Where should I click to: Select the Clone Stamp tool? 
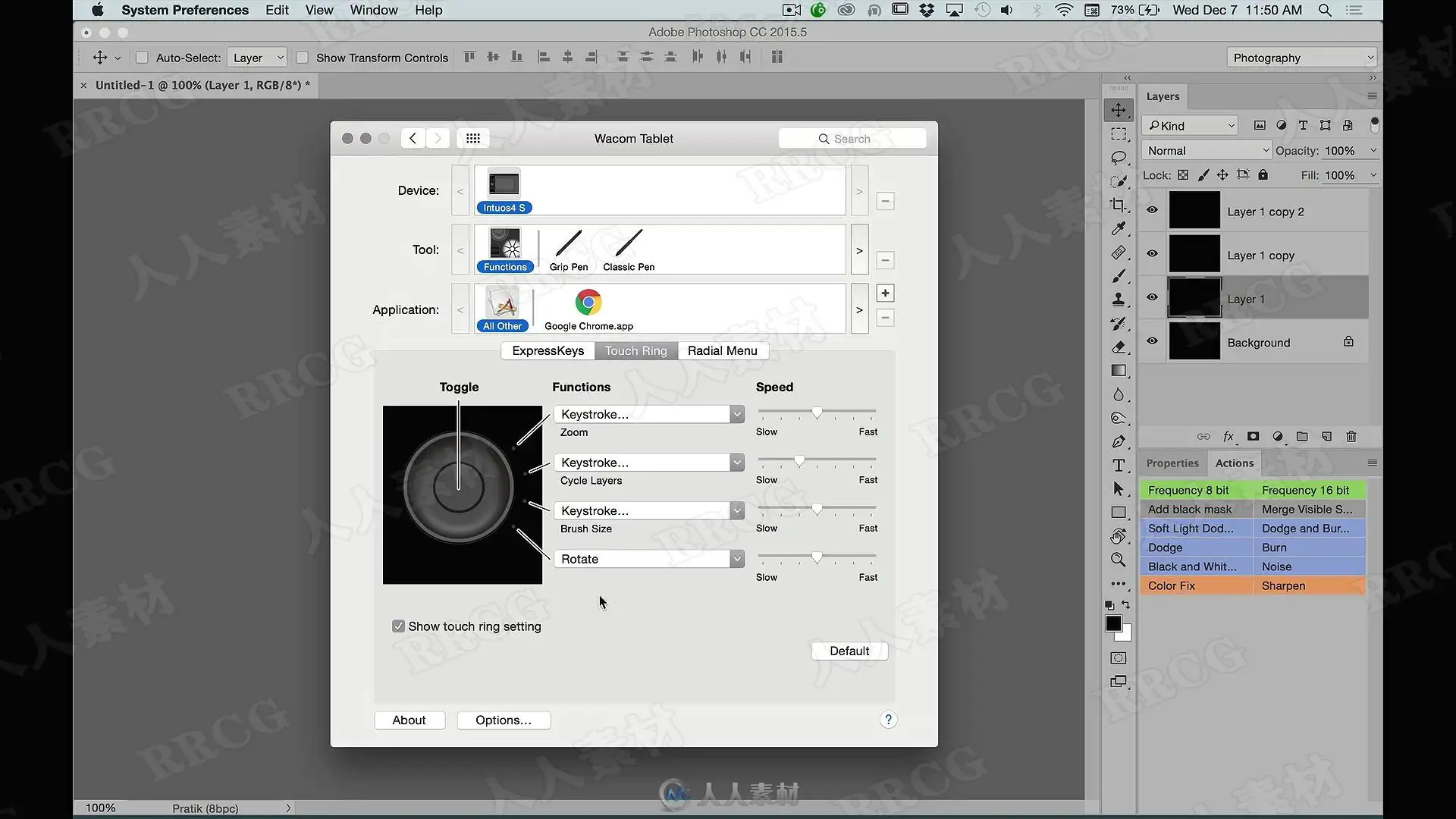click(1119, 300)
